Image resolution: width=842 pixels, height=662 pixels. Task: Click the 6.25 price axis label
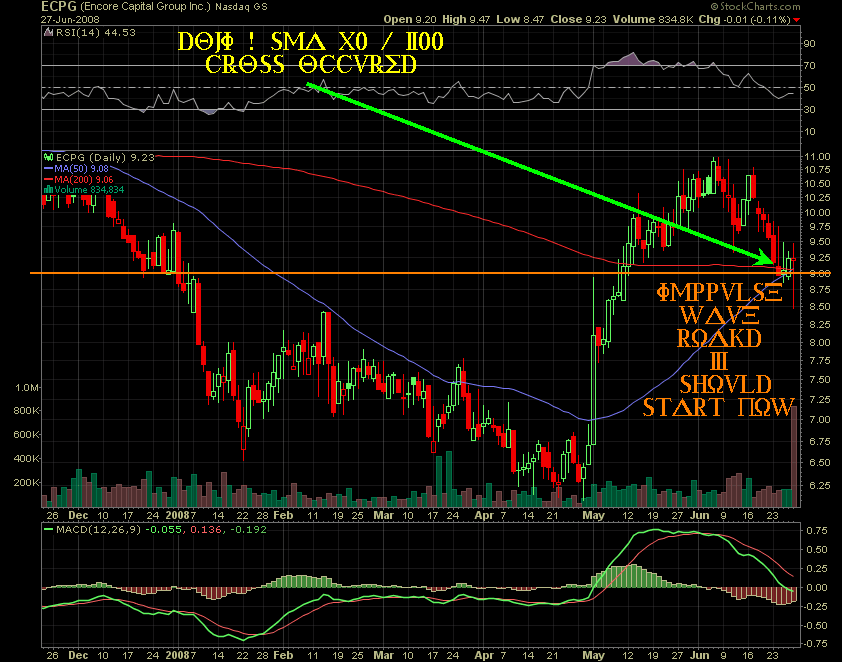pyautogui.click(x=819, y=485)
